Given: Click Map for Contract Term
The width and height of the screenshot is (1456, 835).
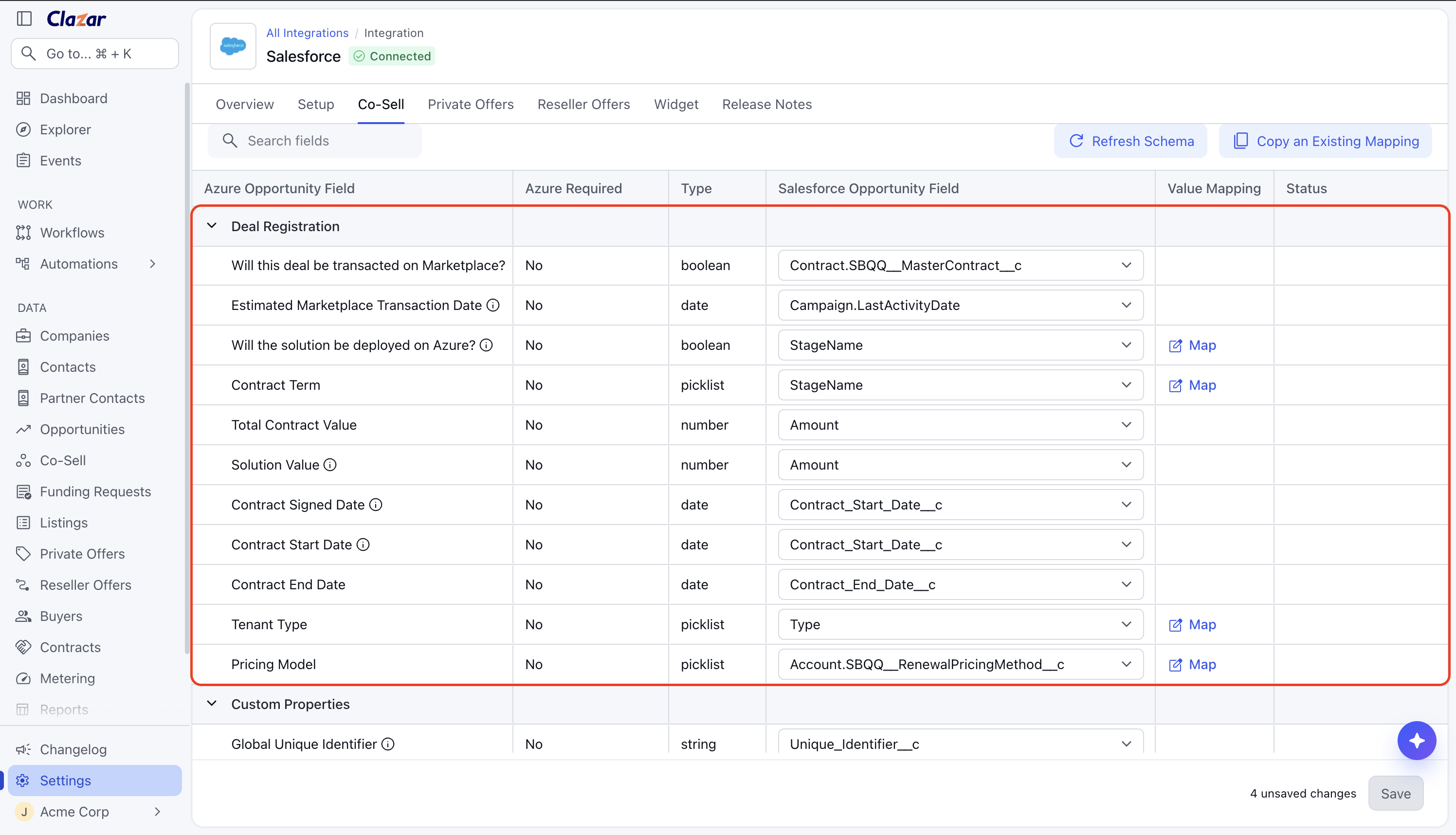Looking at the screenshot, I should 1193,385.
